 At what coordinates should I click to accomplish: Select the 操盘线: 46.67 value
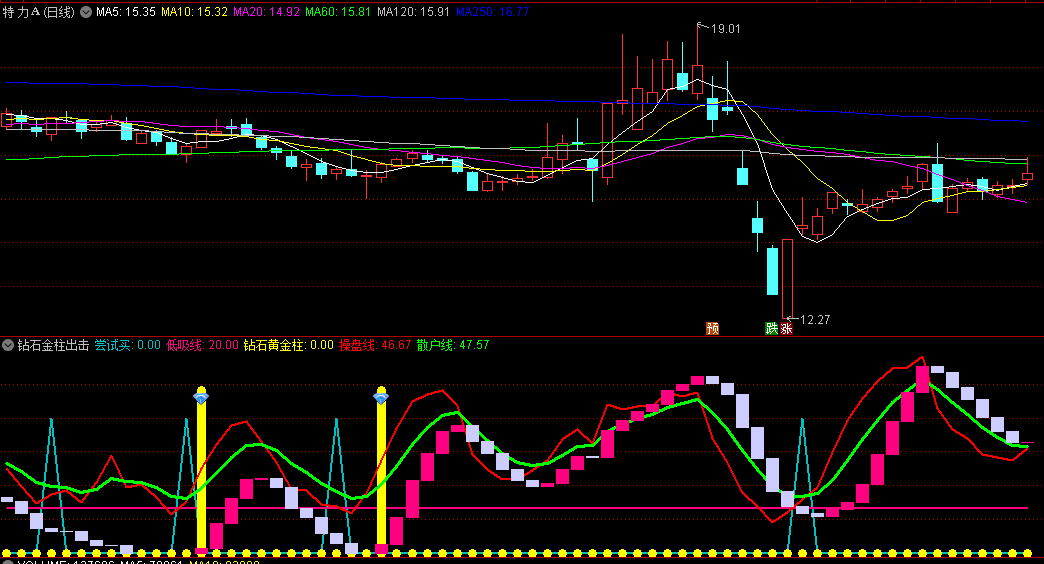[x=375, y=345]
